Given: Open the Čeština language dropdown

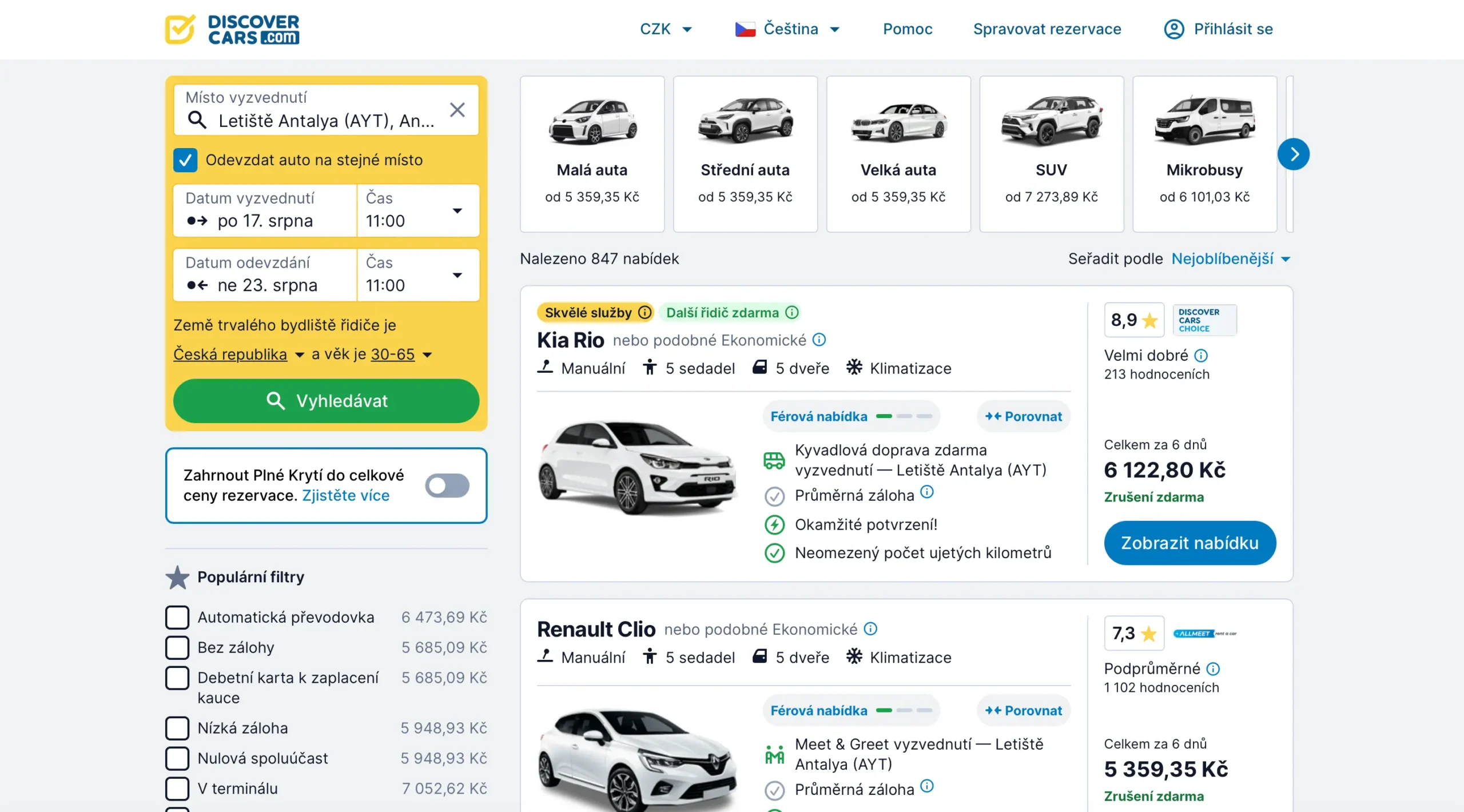Looking at the screenshot, I should coord(787,29).
